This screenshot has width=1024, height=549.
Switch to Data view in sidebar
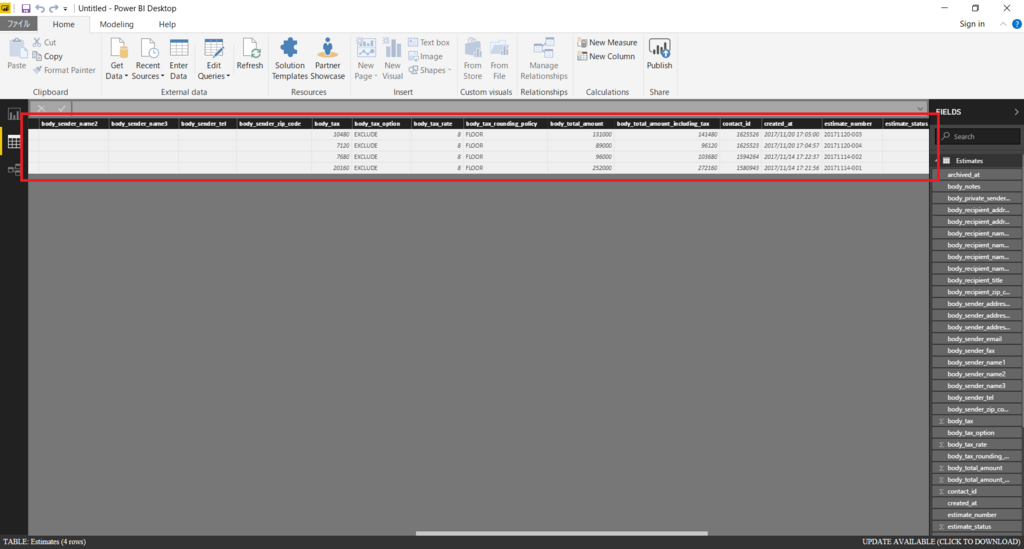pyautogui.click(x=14, y=142)
